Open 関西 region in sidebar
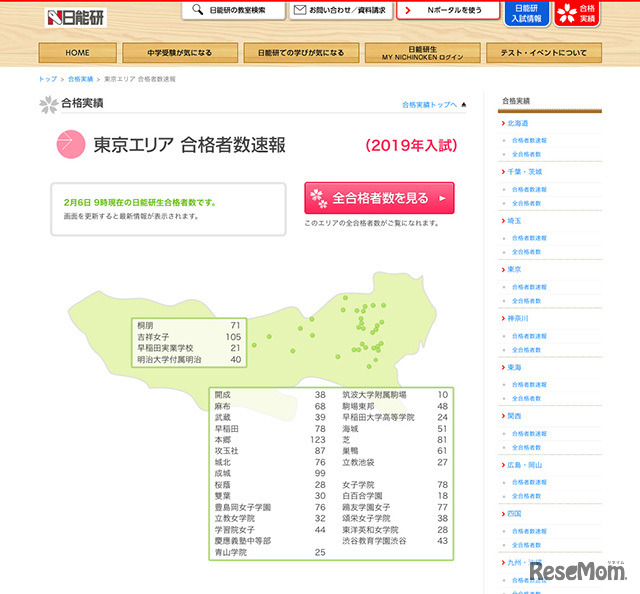The width and height of the screenshot is (640, 594). (514, 416)
